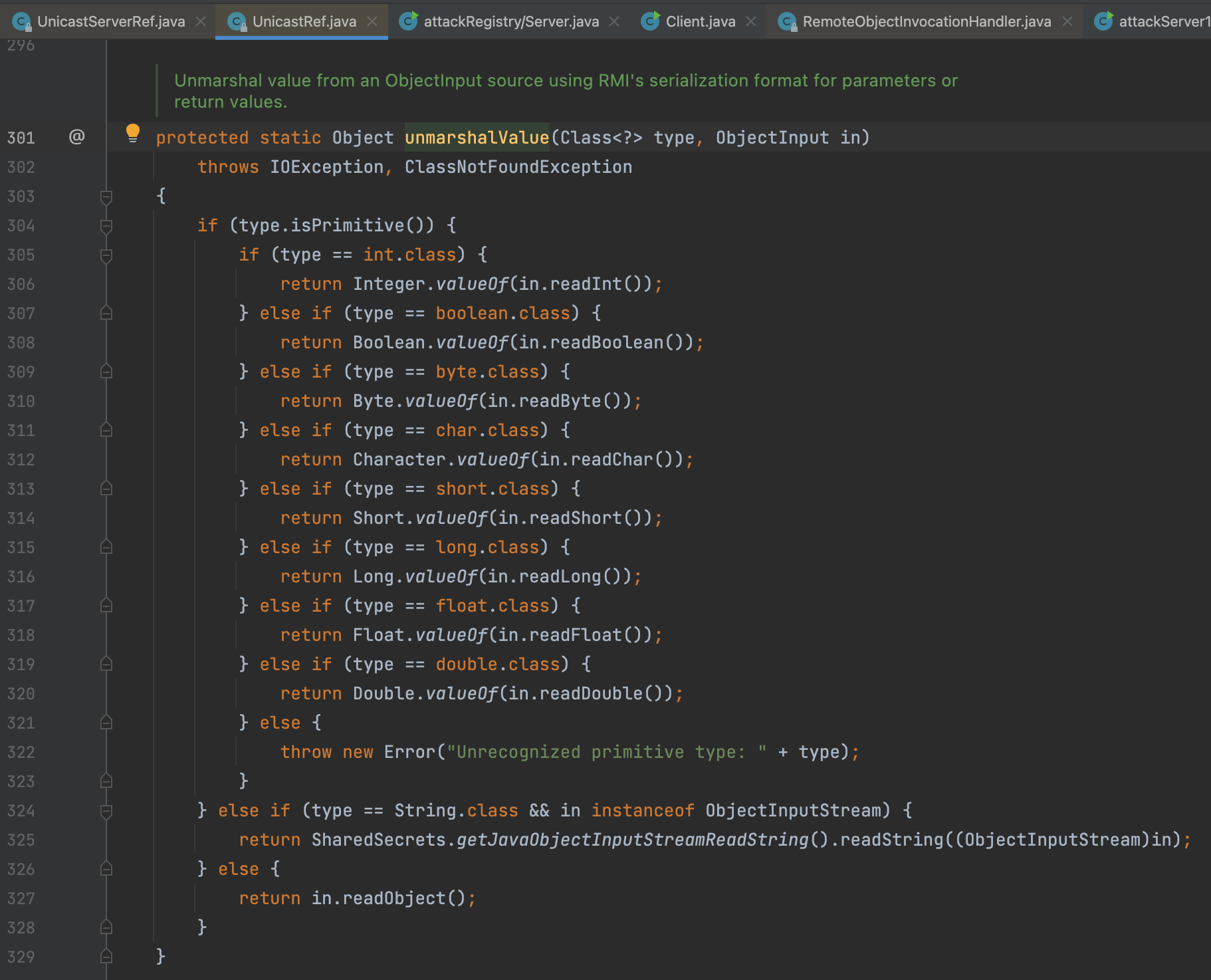Click the SharedSecrets identifier on line 325
The height and width of the screenshot is (980, 1211).
378,840
